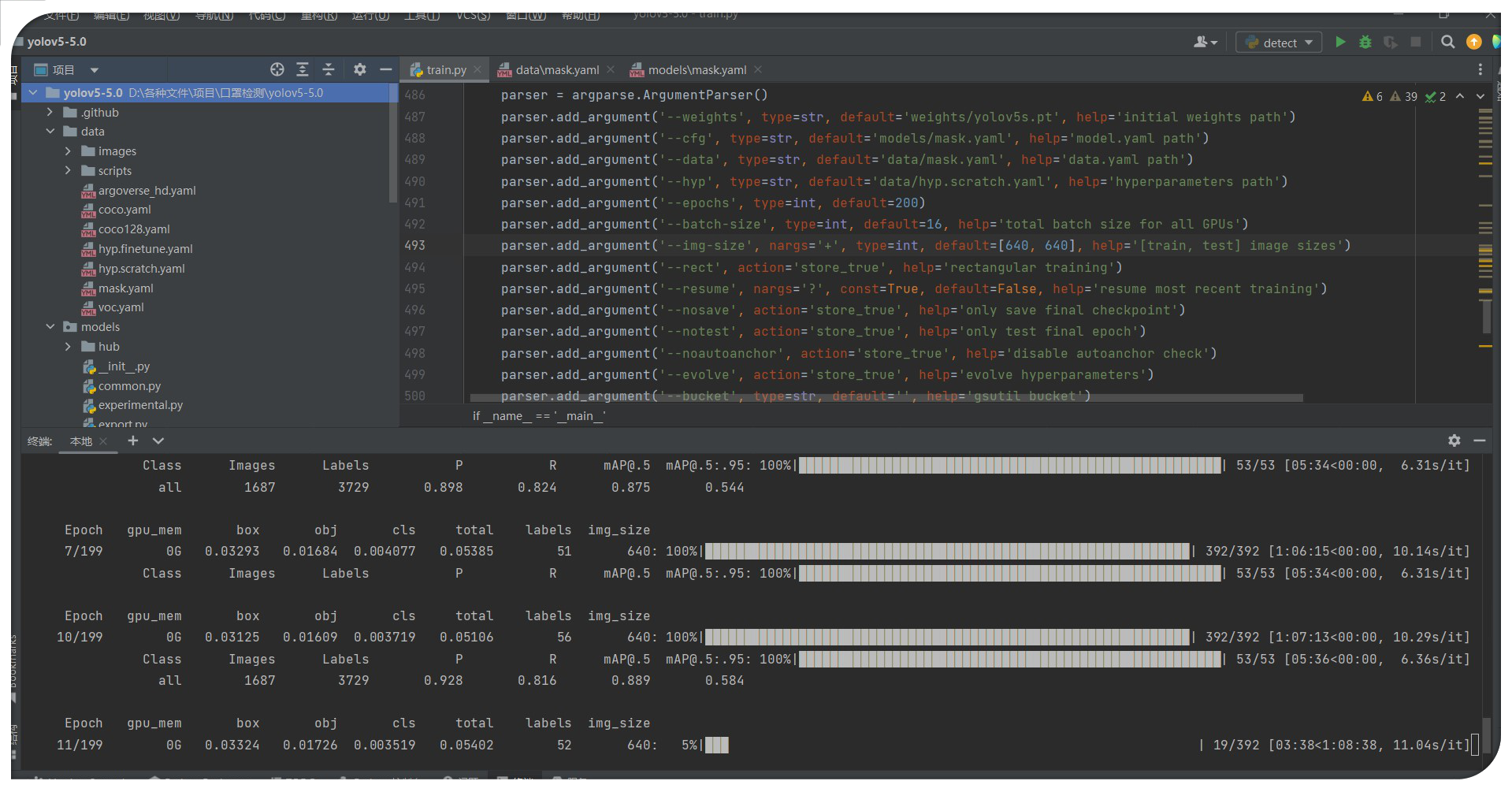This screenshot has width=1512, height=792.
Task: Select opened file locate target icon
Action: click(277, 70)
